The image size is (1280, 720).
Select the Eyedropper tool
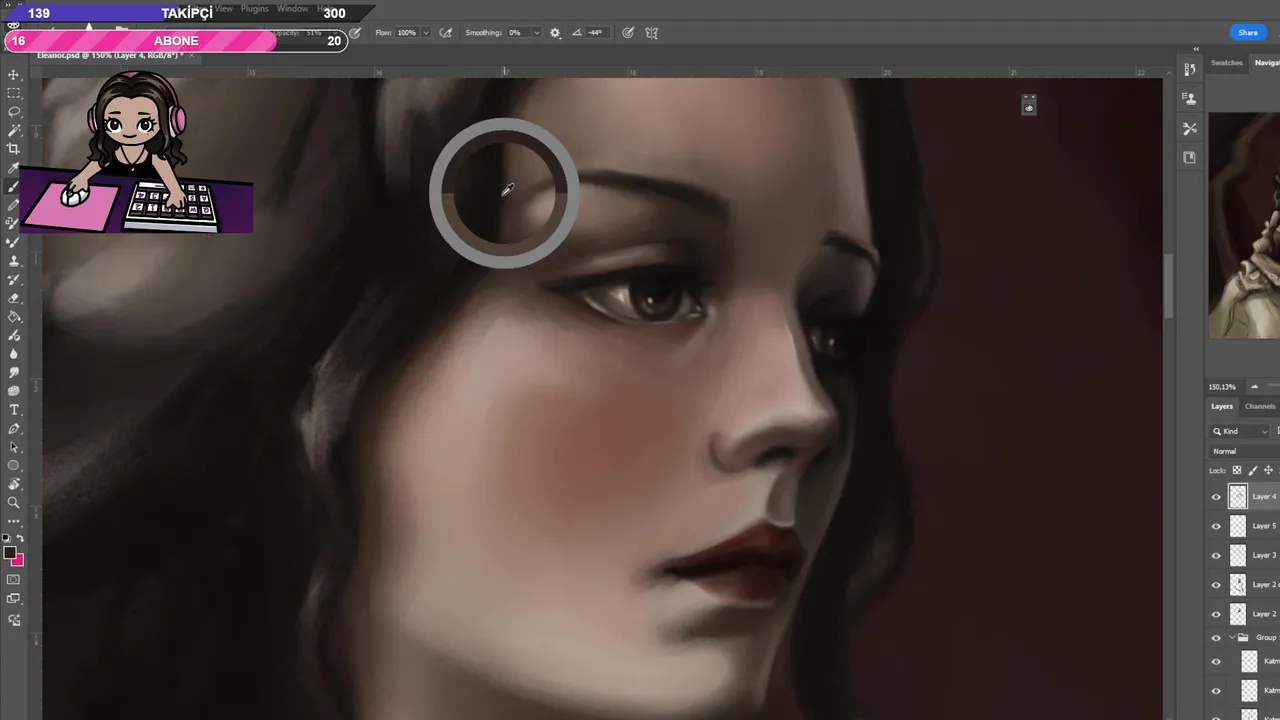click(x=14, y=168)
